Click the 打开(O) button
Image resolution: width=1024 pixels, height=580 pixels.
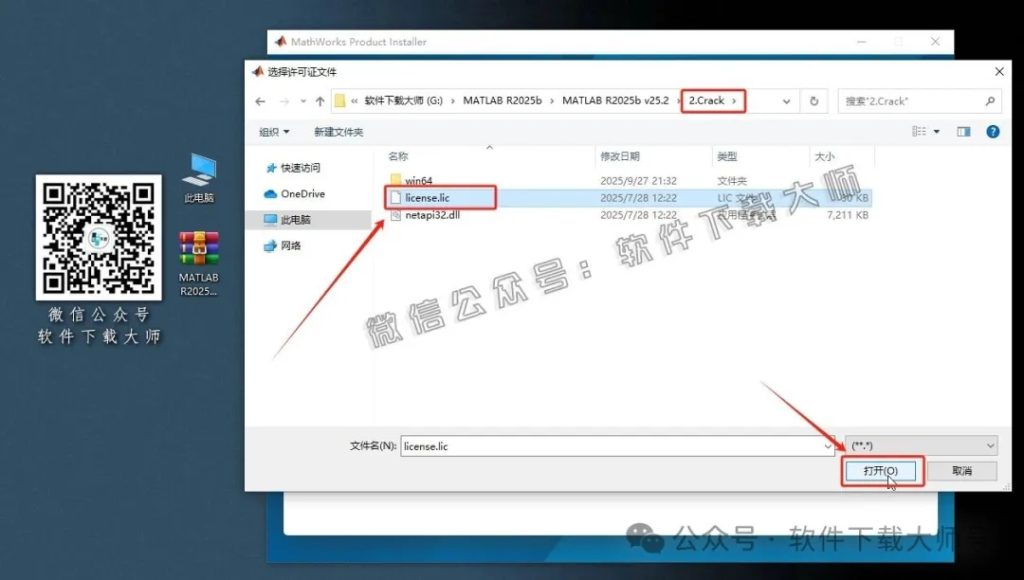click(x=882, y=471)
